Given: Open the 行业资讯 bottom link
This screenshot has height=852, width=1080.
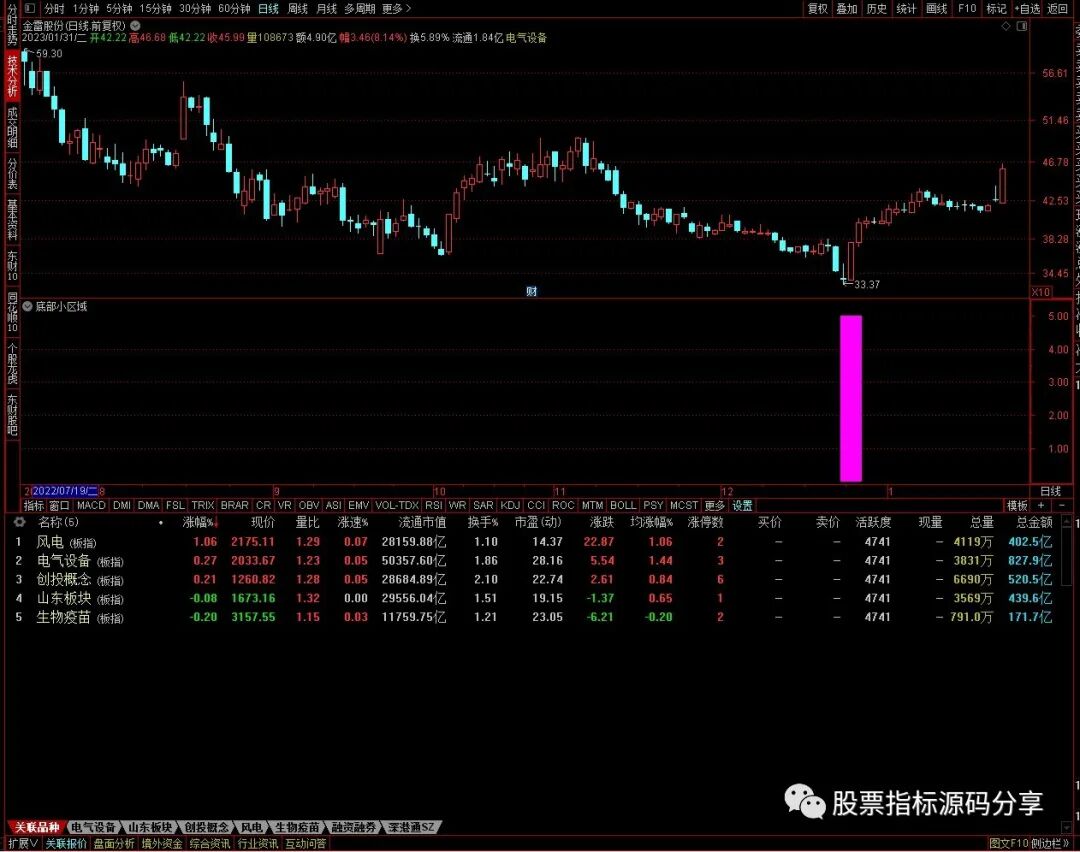Looking at the screenshot, I should (x=258, y=844).
